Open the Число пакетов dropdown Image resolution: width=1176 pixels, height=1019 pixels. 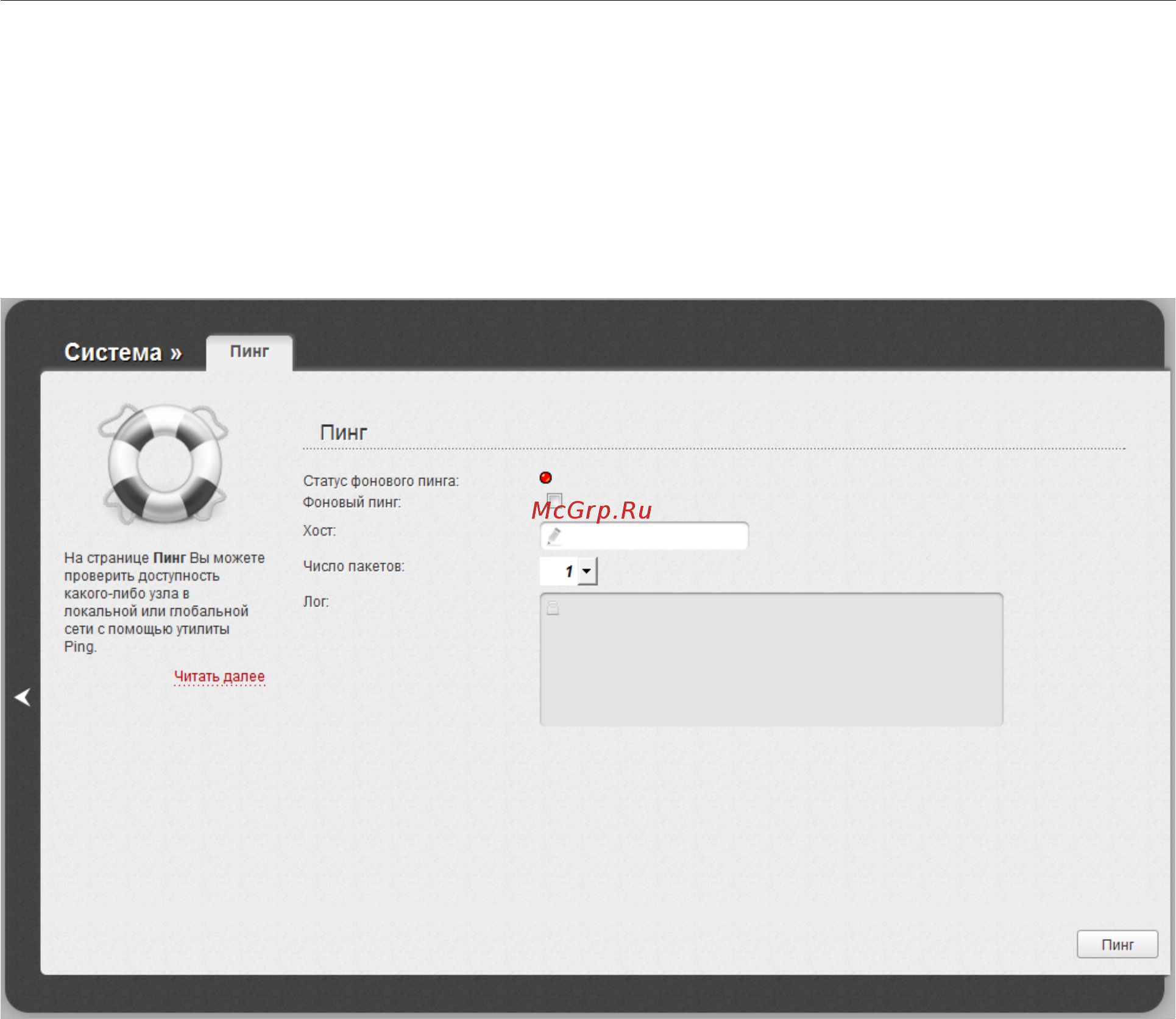(x=569, y=571)
